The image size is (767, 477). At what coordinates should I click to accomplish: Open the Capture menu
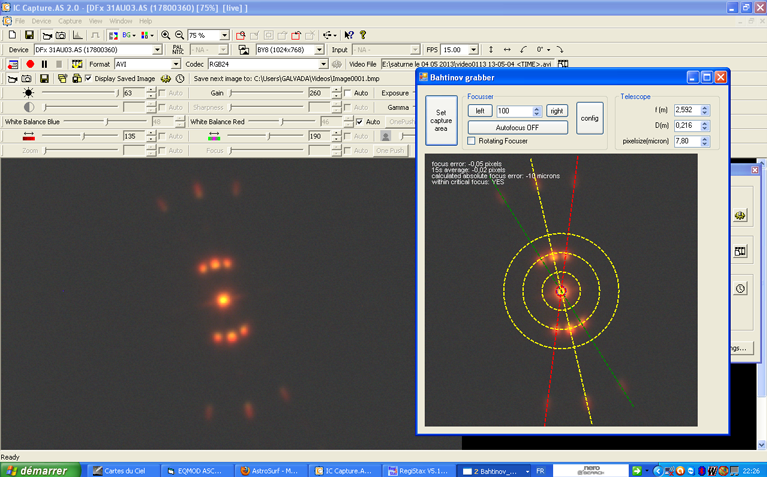(70, 20)
